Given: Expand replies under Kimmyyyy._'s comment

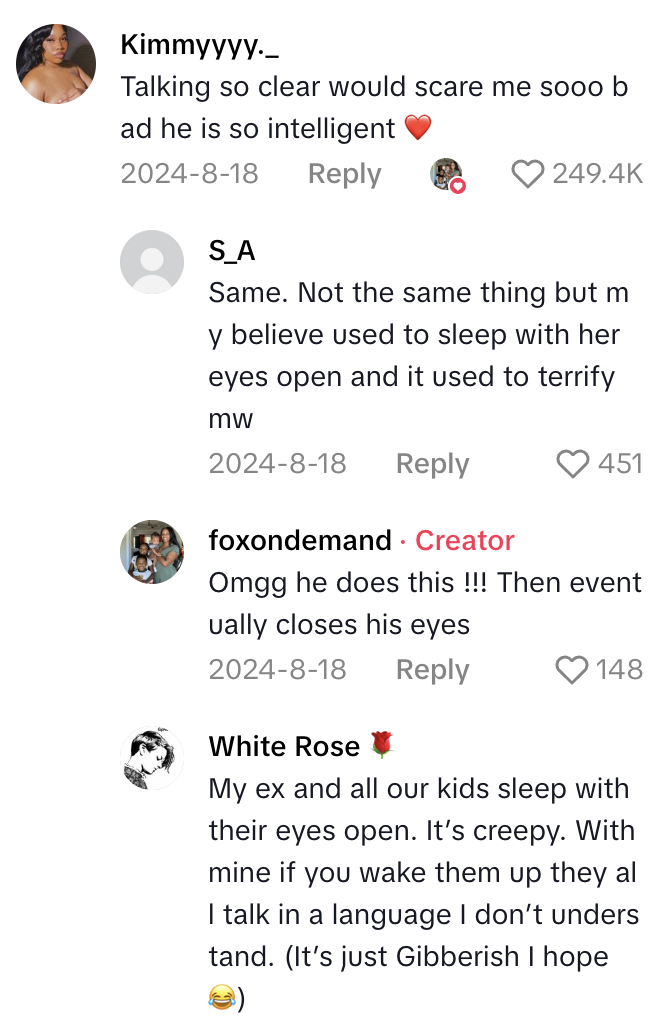Looking at the screenshot, I should pyautogui.click(x=344, y=173).
